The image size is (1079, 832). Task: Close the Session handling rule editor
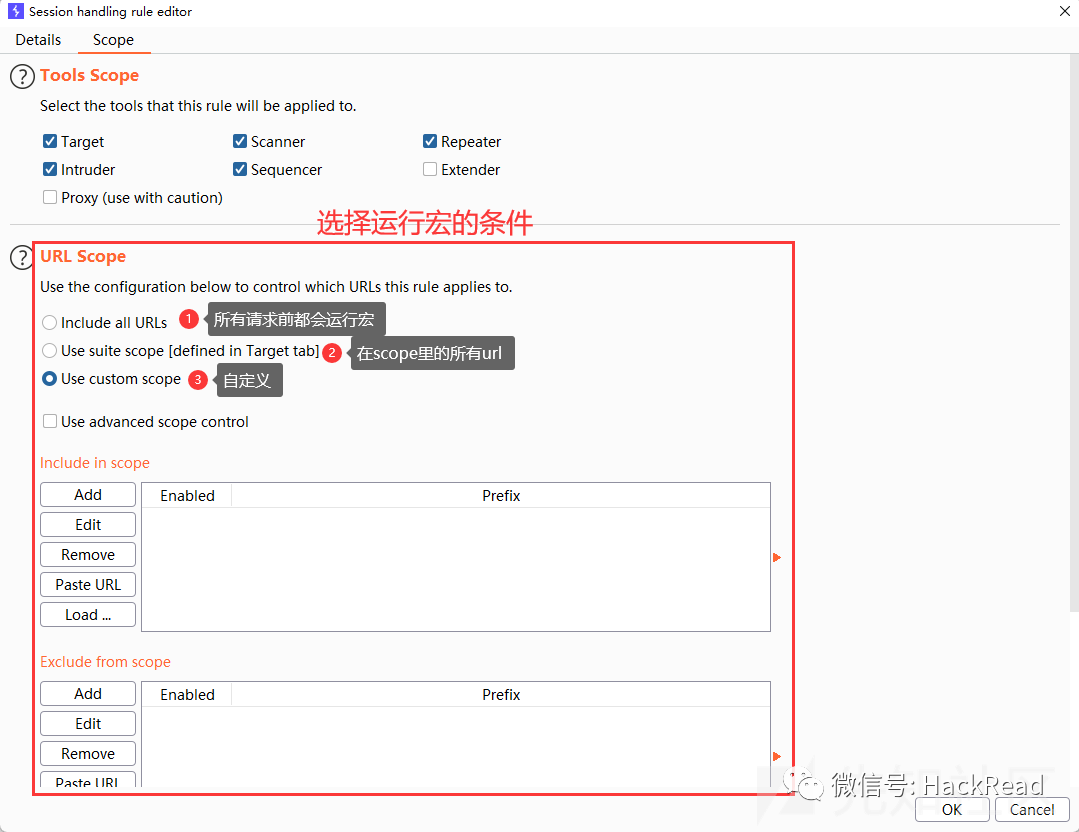[x=1064, y=11]
